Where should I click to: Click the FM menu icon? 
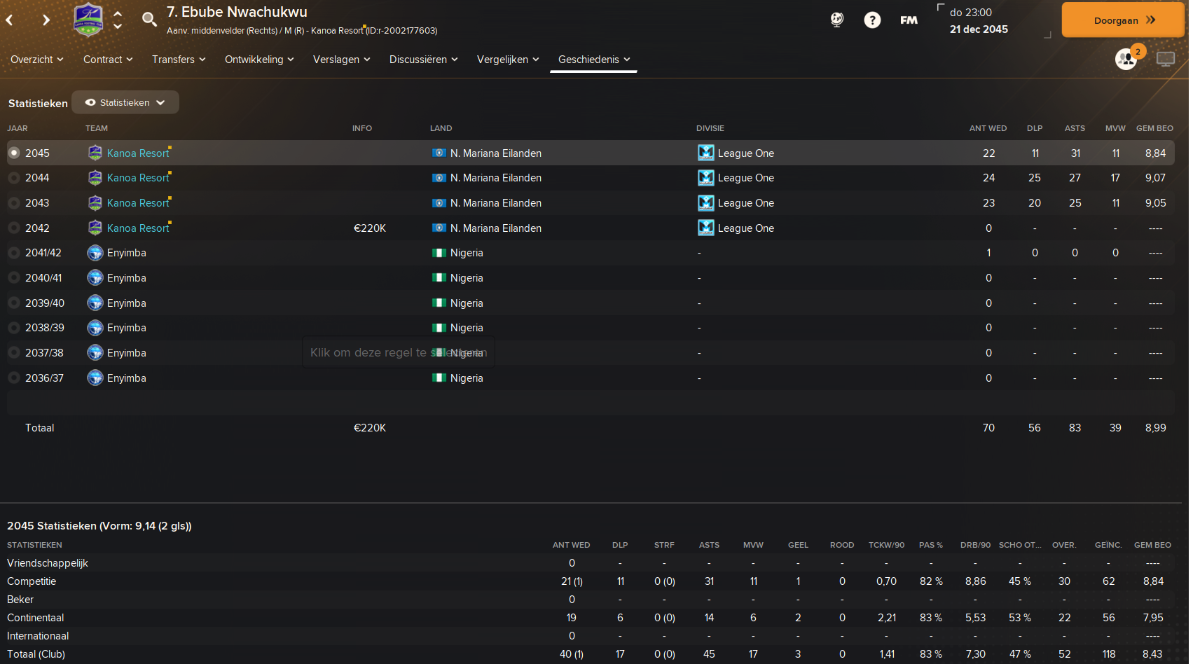pyautogui.click(x=908, y=20)
